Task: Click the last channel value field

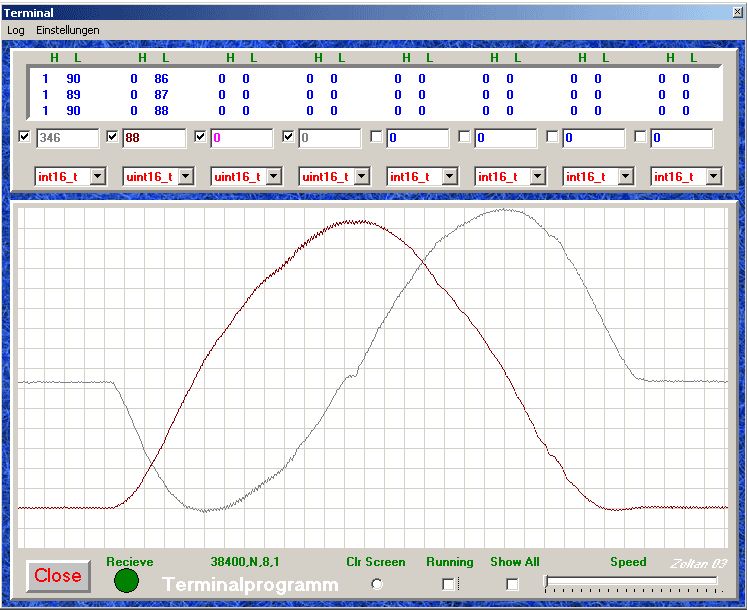Action: [x=685, y=138]
